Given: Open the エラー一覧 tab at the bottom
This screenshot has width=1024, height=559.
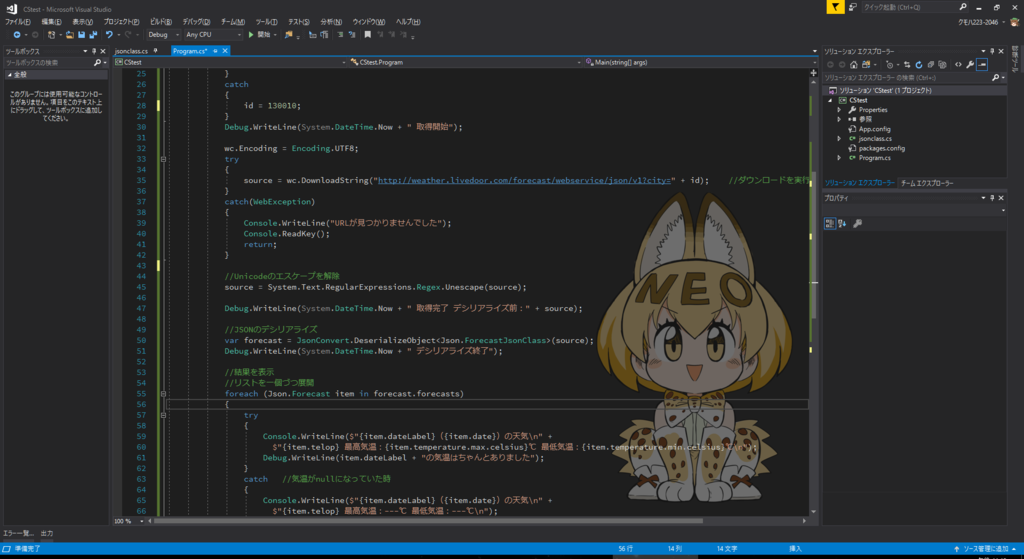Looking at the screenshot, I should coord(19,533).
